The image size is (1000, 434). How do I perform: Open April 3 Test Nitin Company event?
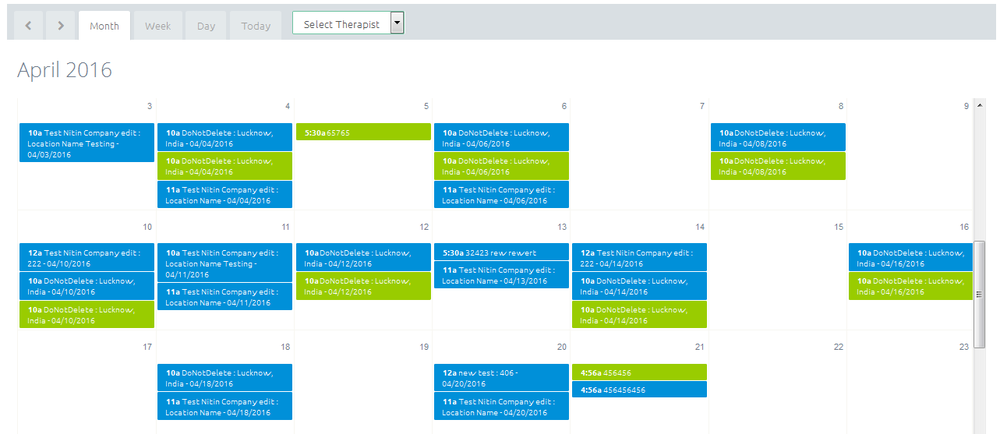pyautogui.click(x=87, y=143)
